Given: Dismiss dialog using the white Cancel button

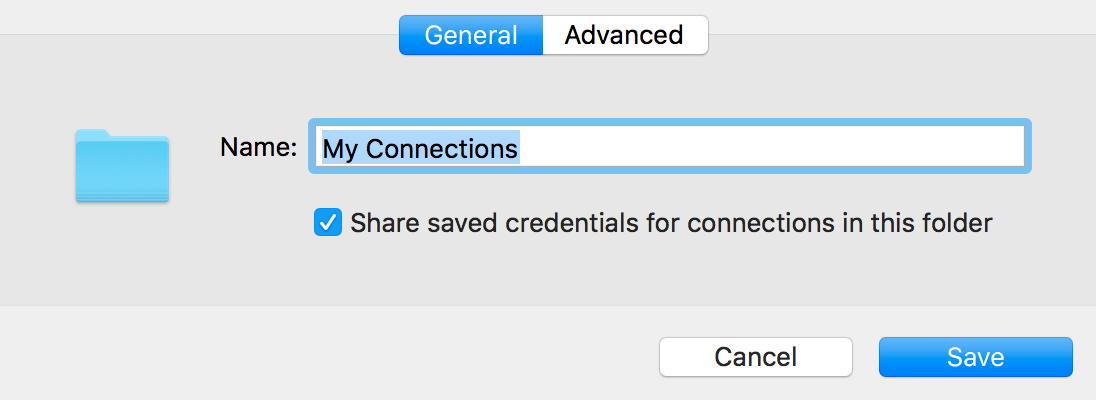Looking at the screenshot, I should (756, 357).
